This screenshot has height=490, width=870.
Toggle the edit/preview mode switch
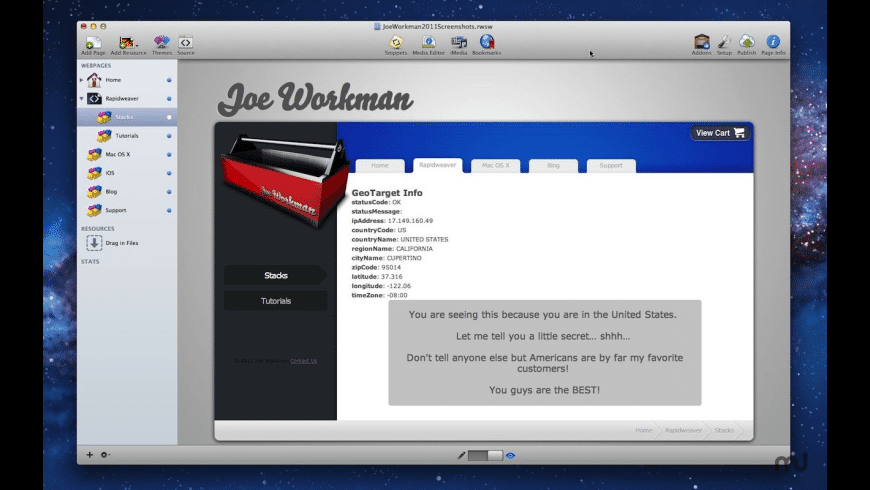[x=485, y=456]
